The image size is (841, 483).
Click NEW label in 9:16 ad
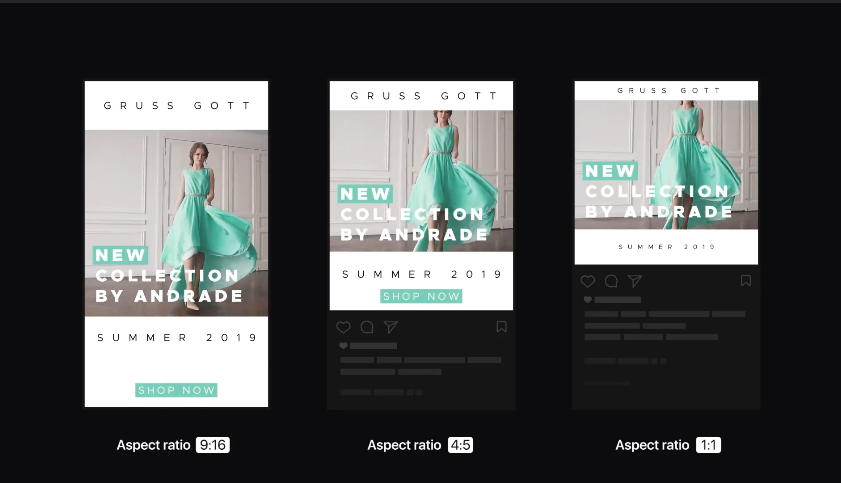click(120, 255)
